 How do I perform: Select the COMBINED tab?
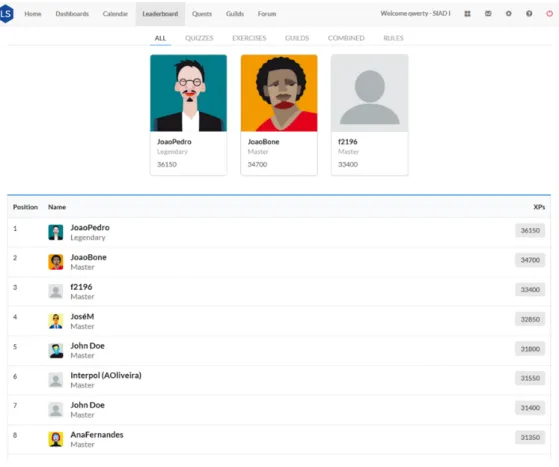pyautogui.click(x=346, y=38)
